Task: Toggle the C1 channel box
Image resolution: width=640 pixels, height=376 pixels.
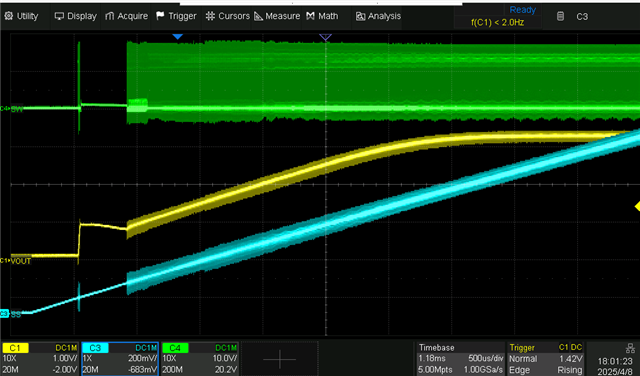Action: point(40,359)
